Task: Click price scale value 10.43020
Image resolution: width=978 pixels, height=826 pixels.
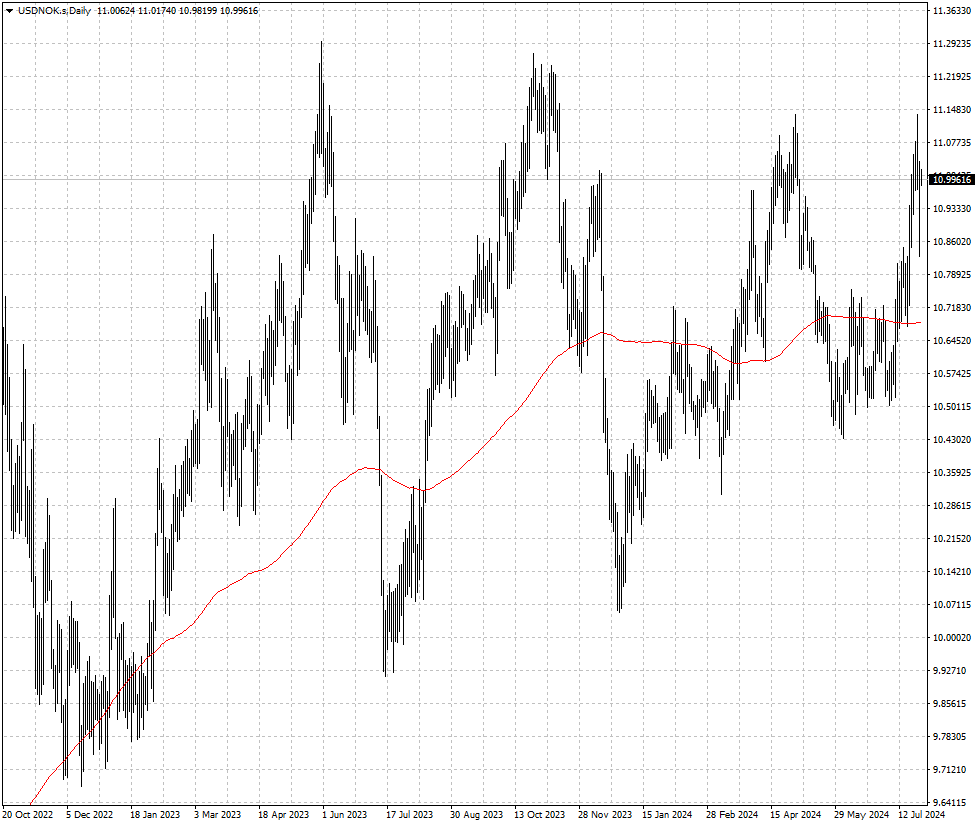Action: point(952,440)
